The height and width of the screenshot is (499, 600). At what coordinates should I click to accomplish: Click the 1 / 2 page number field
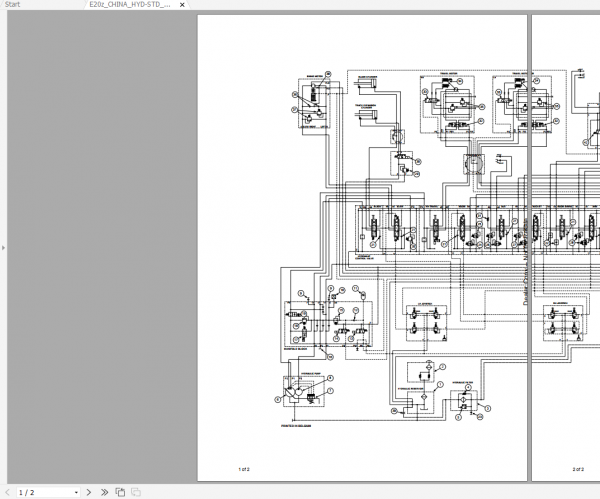(x=48, y=492)
